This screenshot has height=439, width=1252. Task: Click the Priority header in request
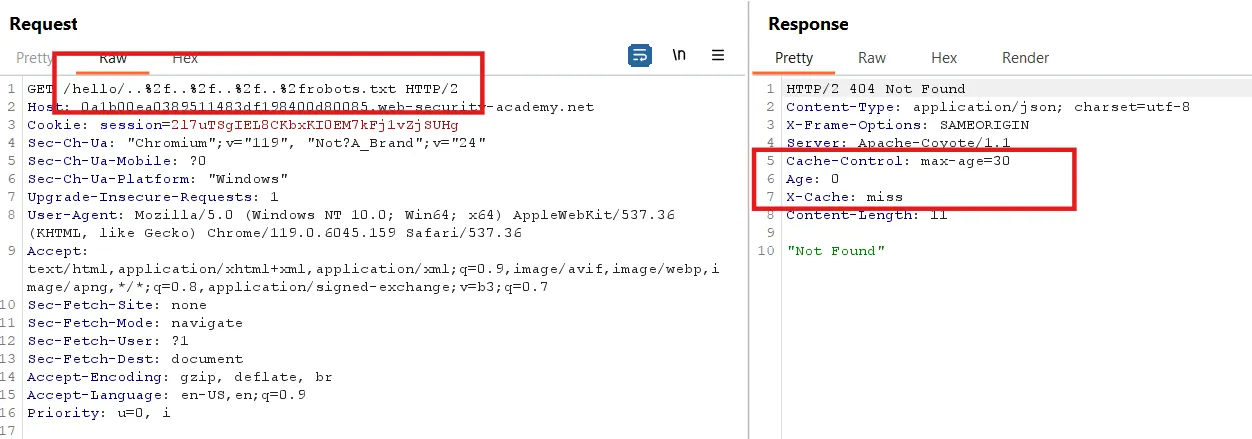tap(98, 413)
